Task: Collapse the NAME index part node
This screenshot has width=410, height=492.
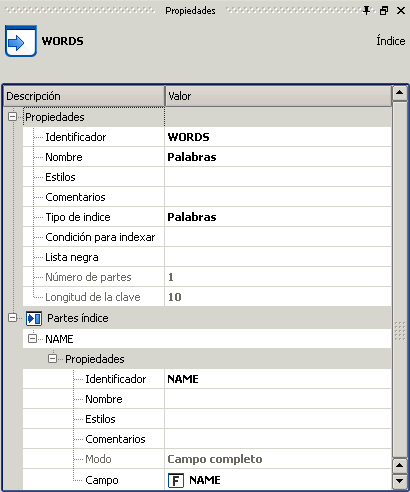Action: coord(32,339)
